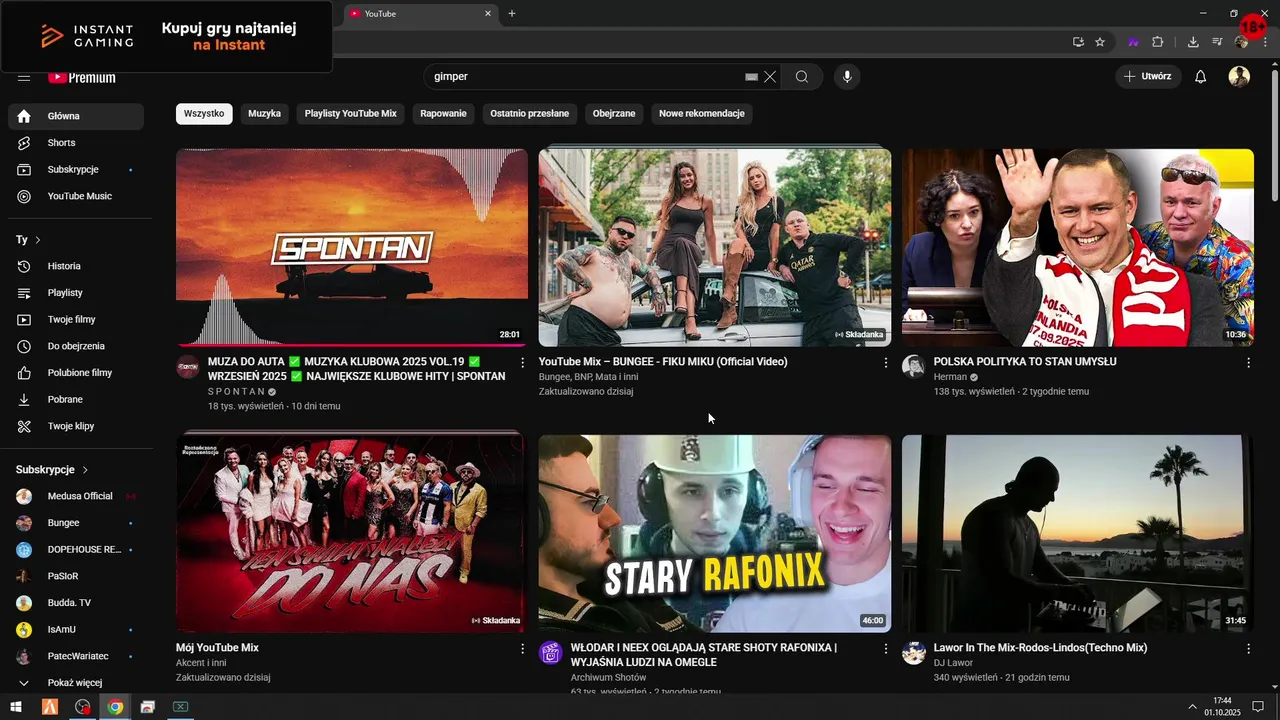The width and height of the screenshot is (1280, 720).
Task: Open Subskrypcje in the sidebar
Action: (x=76, y=169)
